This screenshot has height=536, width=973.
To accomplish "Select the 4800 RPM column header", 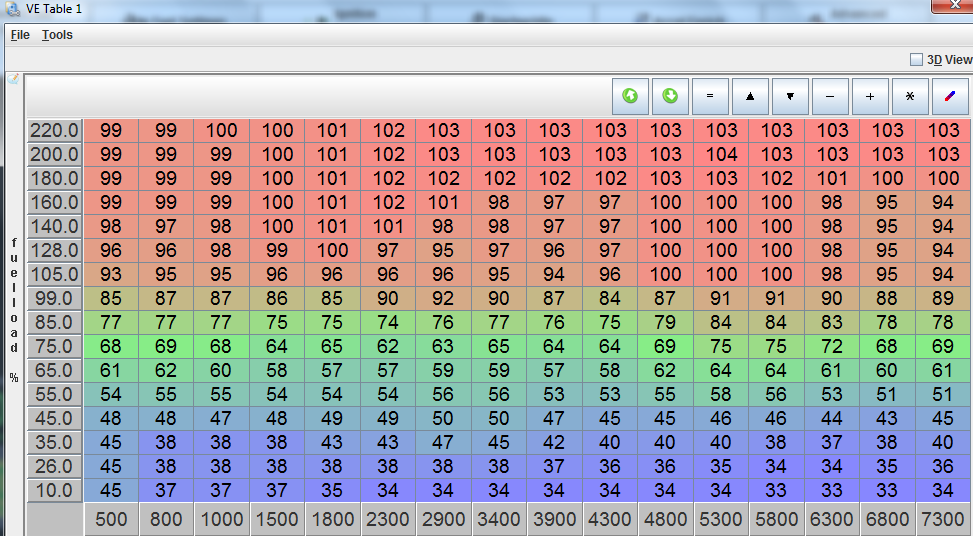I will (x=665, y=519).
